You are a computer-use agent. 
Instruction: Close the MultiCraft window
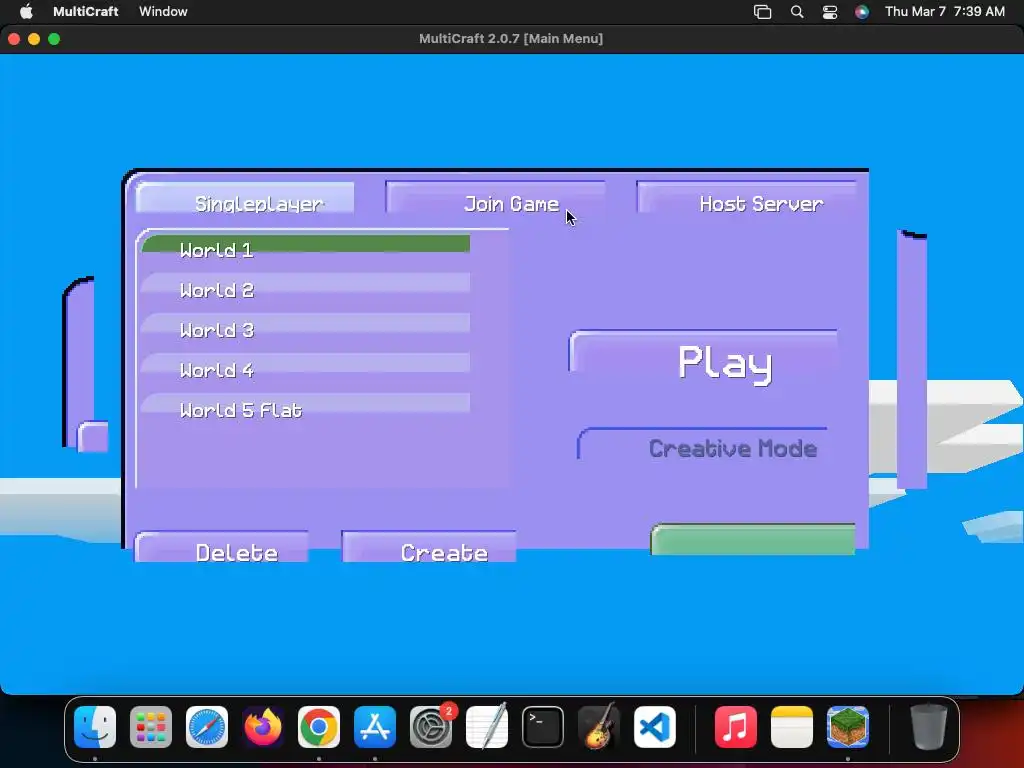click(14, 39)
